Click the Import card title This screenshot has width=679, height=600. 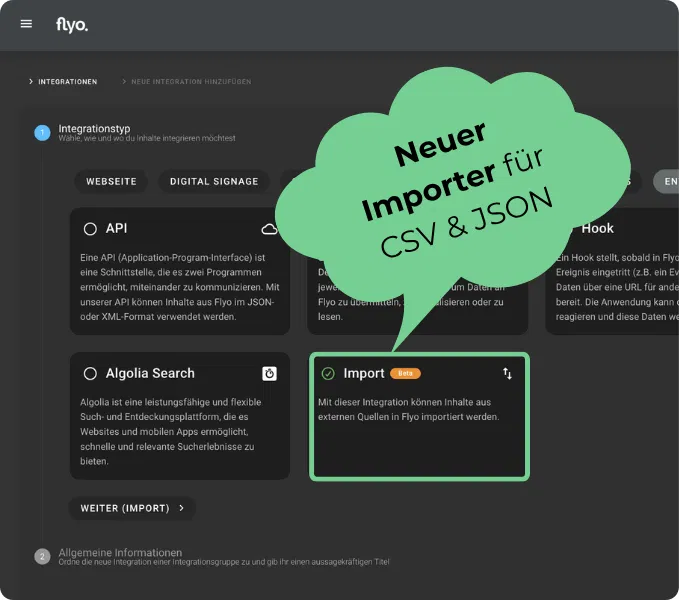[x=364, y=373]
